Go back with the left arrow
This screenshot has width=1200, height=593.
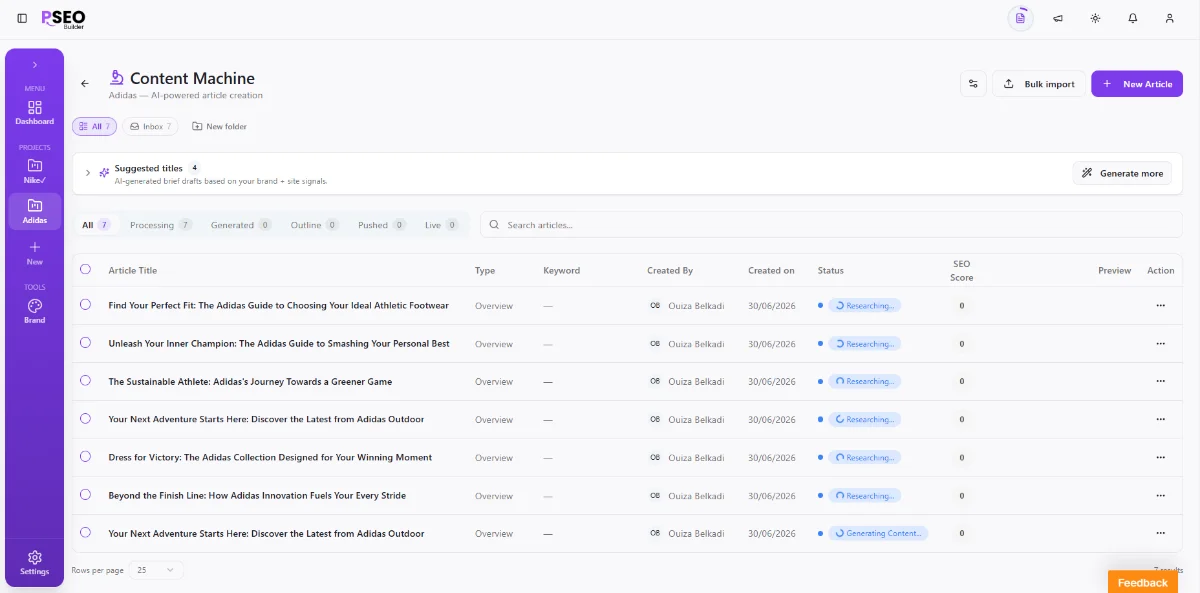(x=85, y=84)
